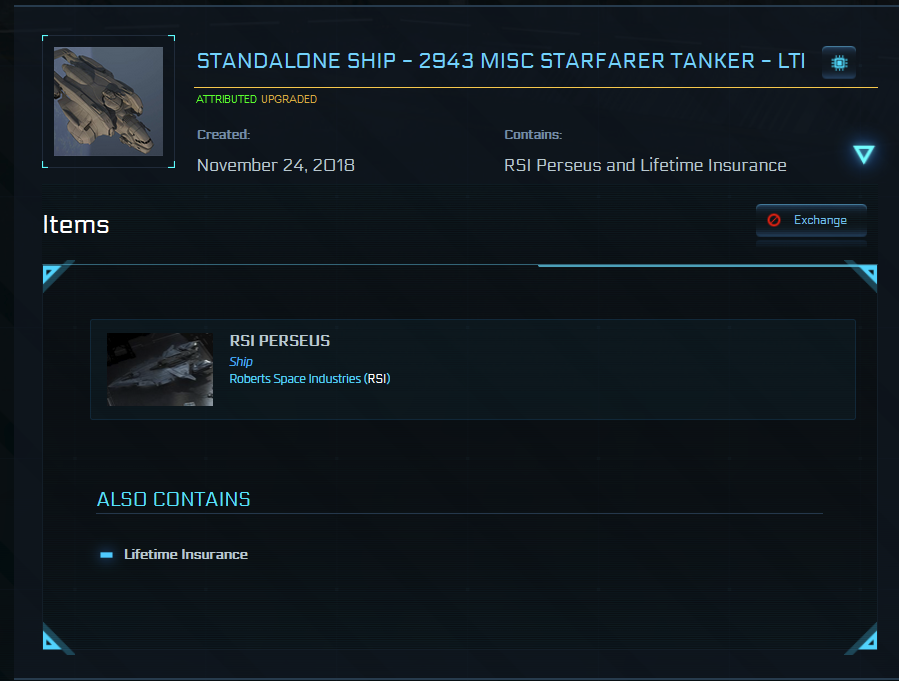This screenshot has width=899, height=681.
Task: Open the RSI Perseus ship thumbnail
Action: [160, 369]
